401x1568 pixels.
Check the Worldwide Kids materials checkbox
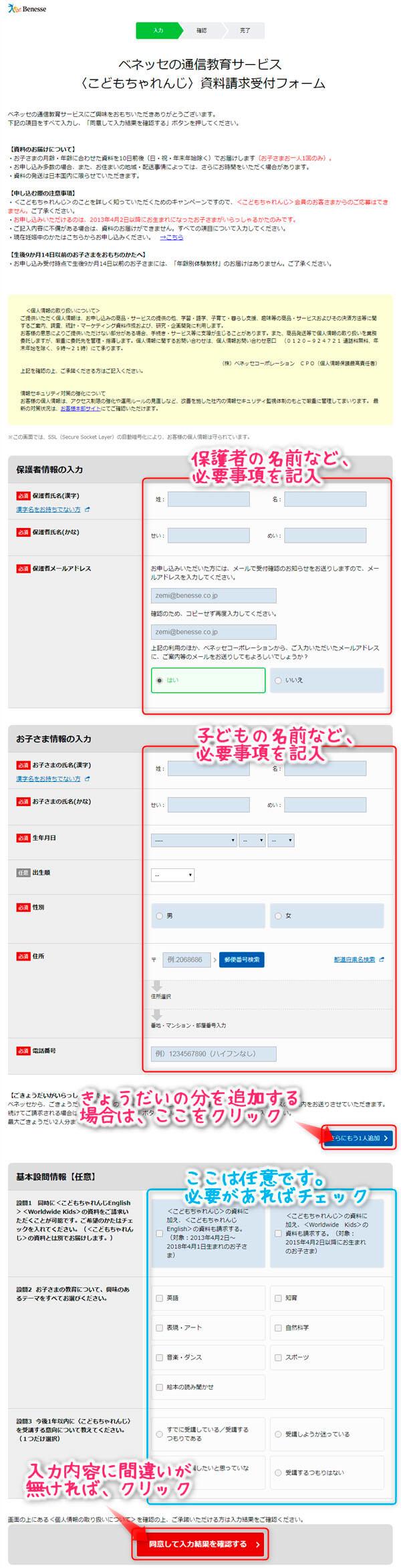(278, 1233)
